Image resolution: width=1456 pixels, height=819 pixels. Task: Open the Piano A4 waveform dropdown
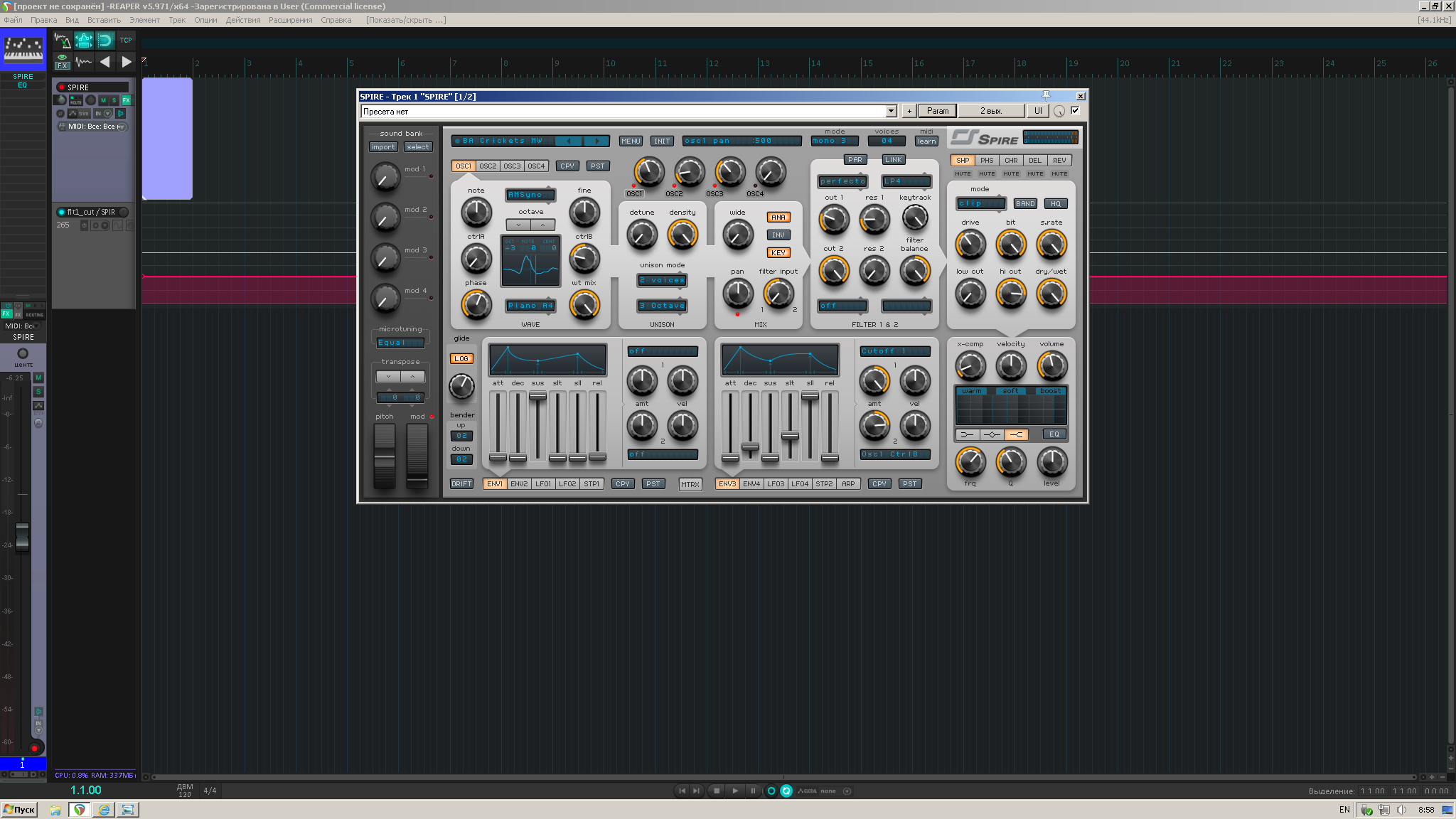point(530,306)
